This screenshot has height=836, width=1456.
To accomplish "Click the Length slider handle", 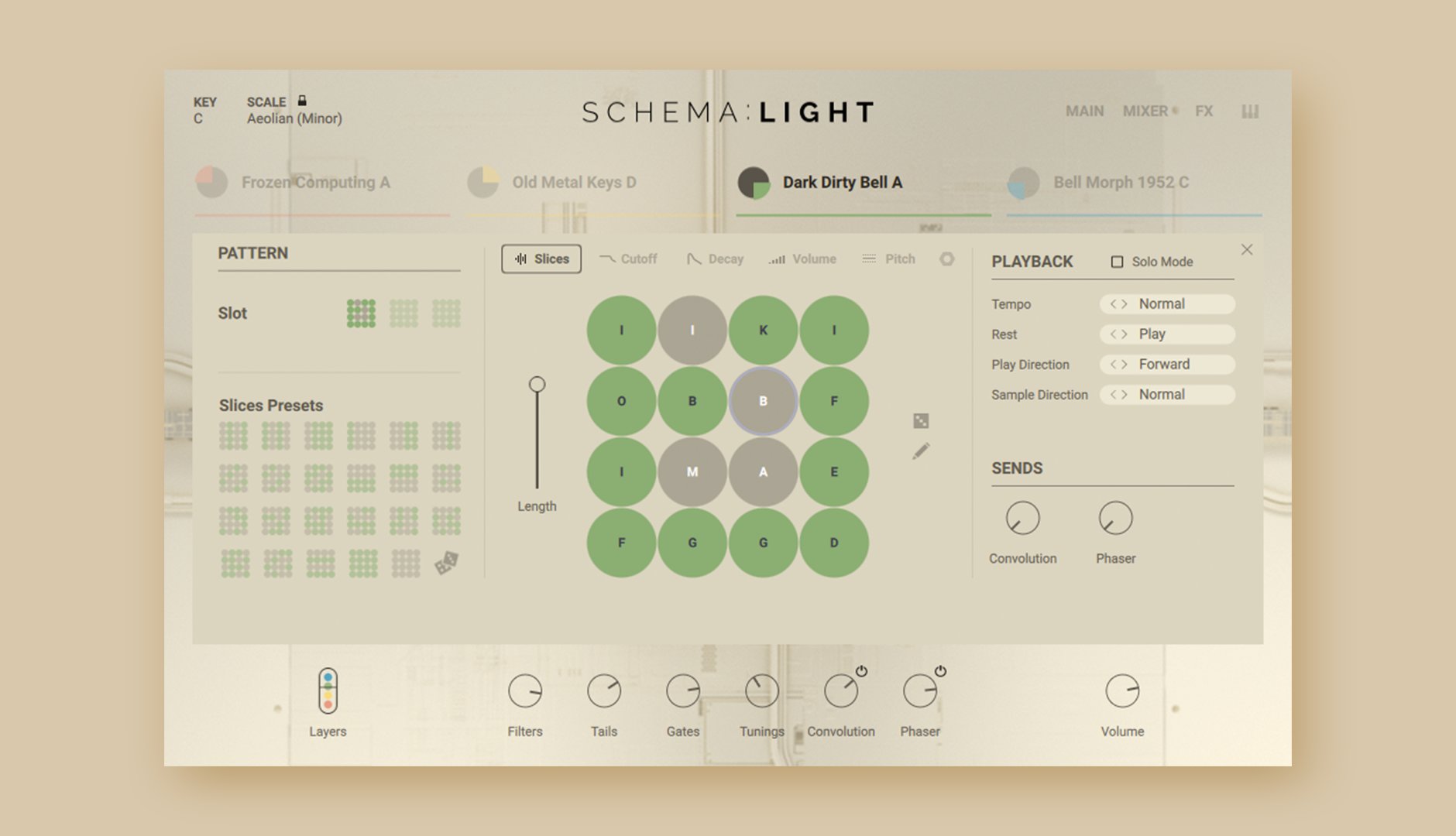I will click(537, 385).
